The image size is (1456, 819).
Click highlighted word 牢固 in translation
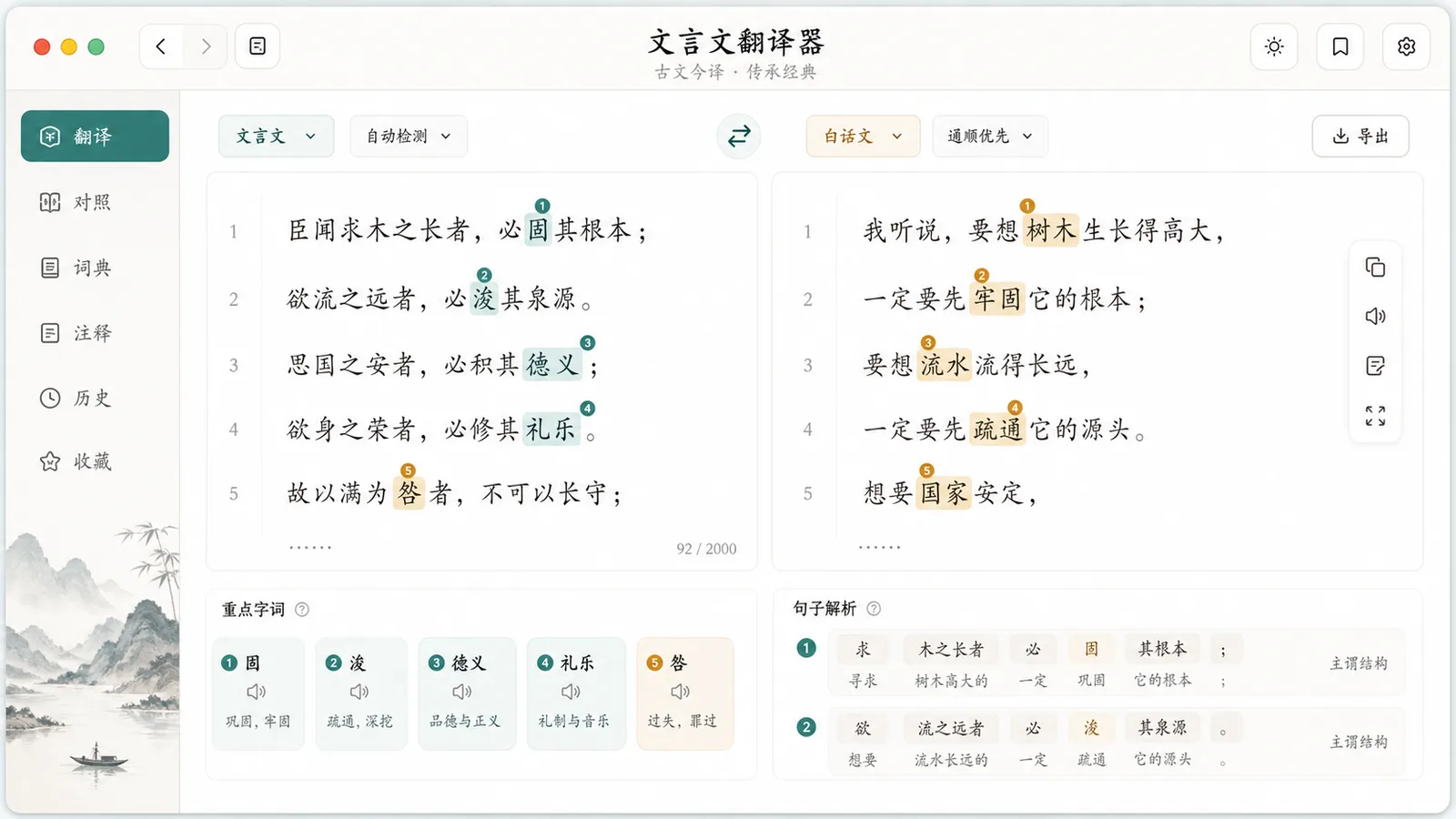[x=997, y=298]
